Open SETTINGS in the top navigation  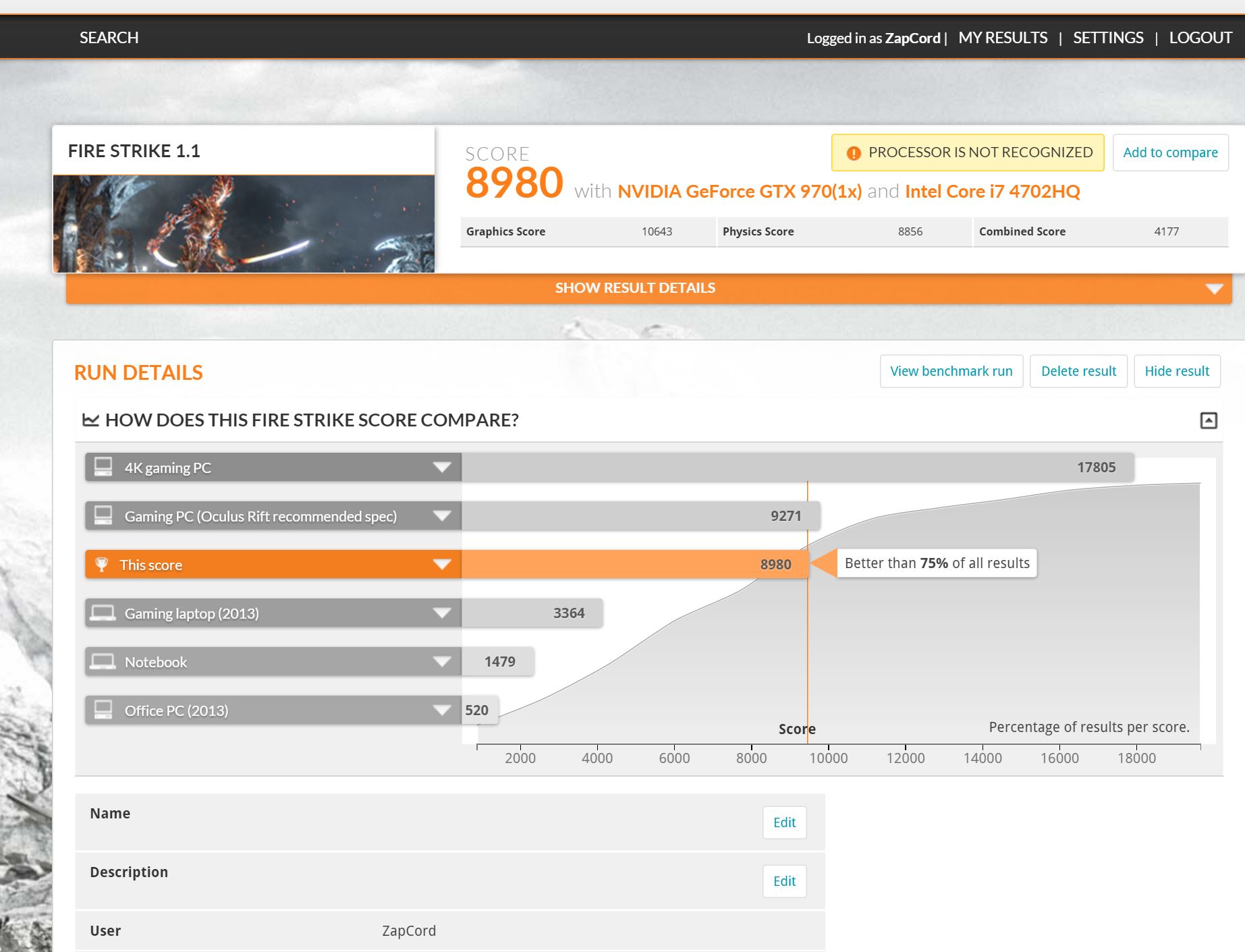[1108, 38]
